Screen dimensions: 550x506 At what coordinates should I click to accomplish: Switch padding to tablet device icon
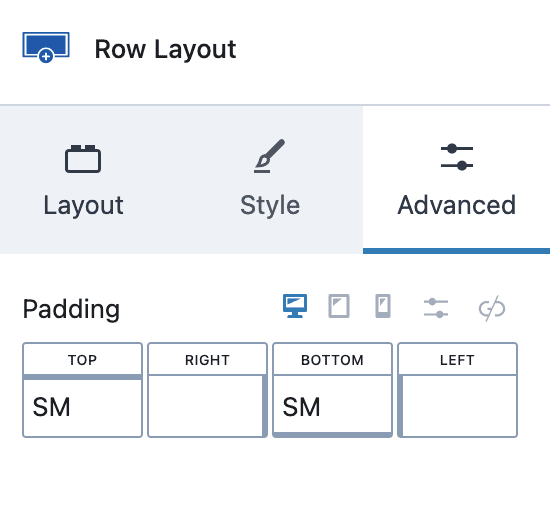point(339,306)
